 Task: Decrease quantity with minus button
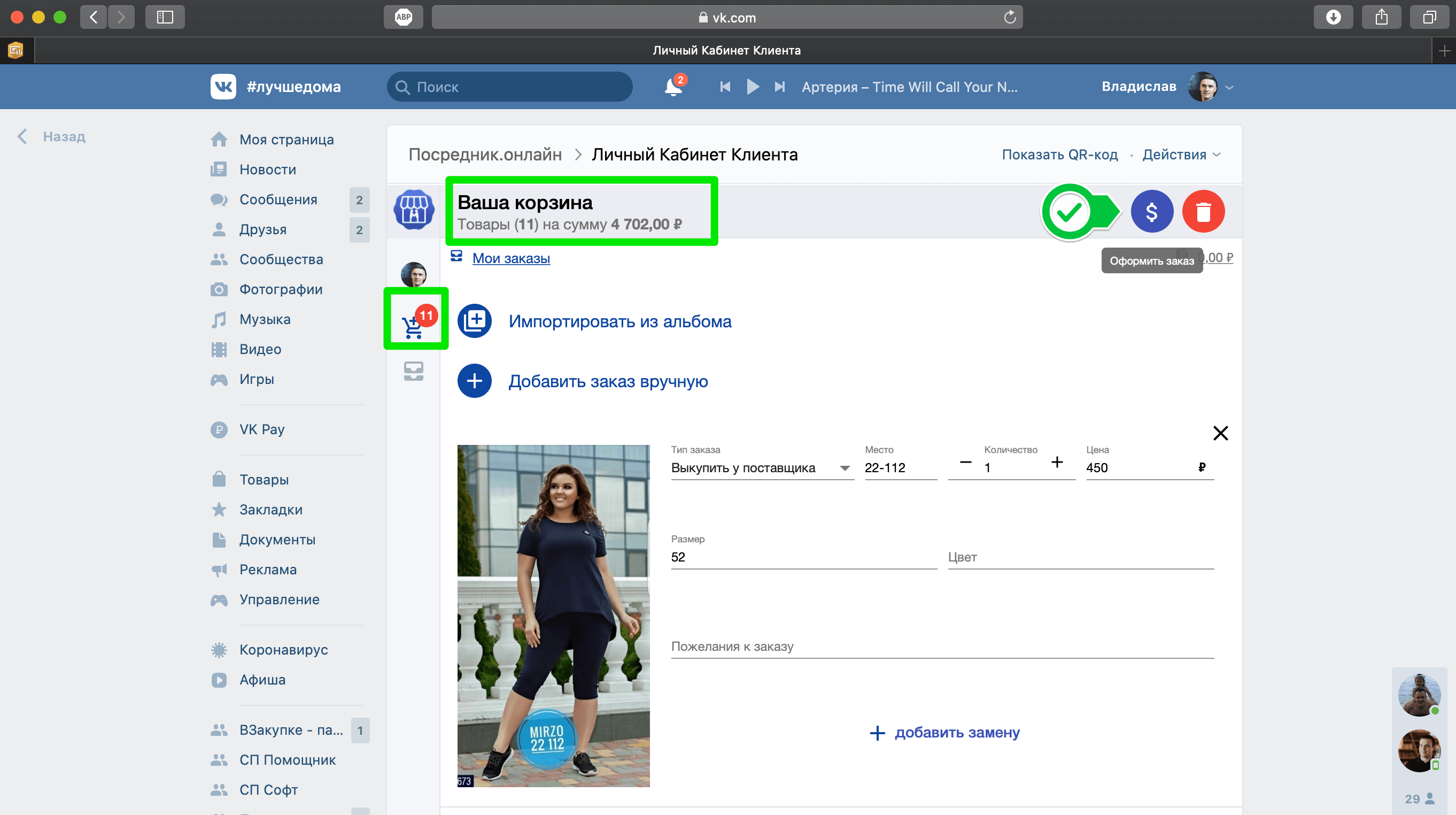tap(965, 463)
